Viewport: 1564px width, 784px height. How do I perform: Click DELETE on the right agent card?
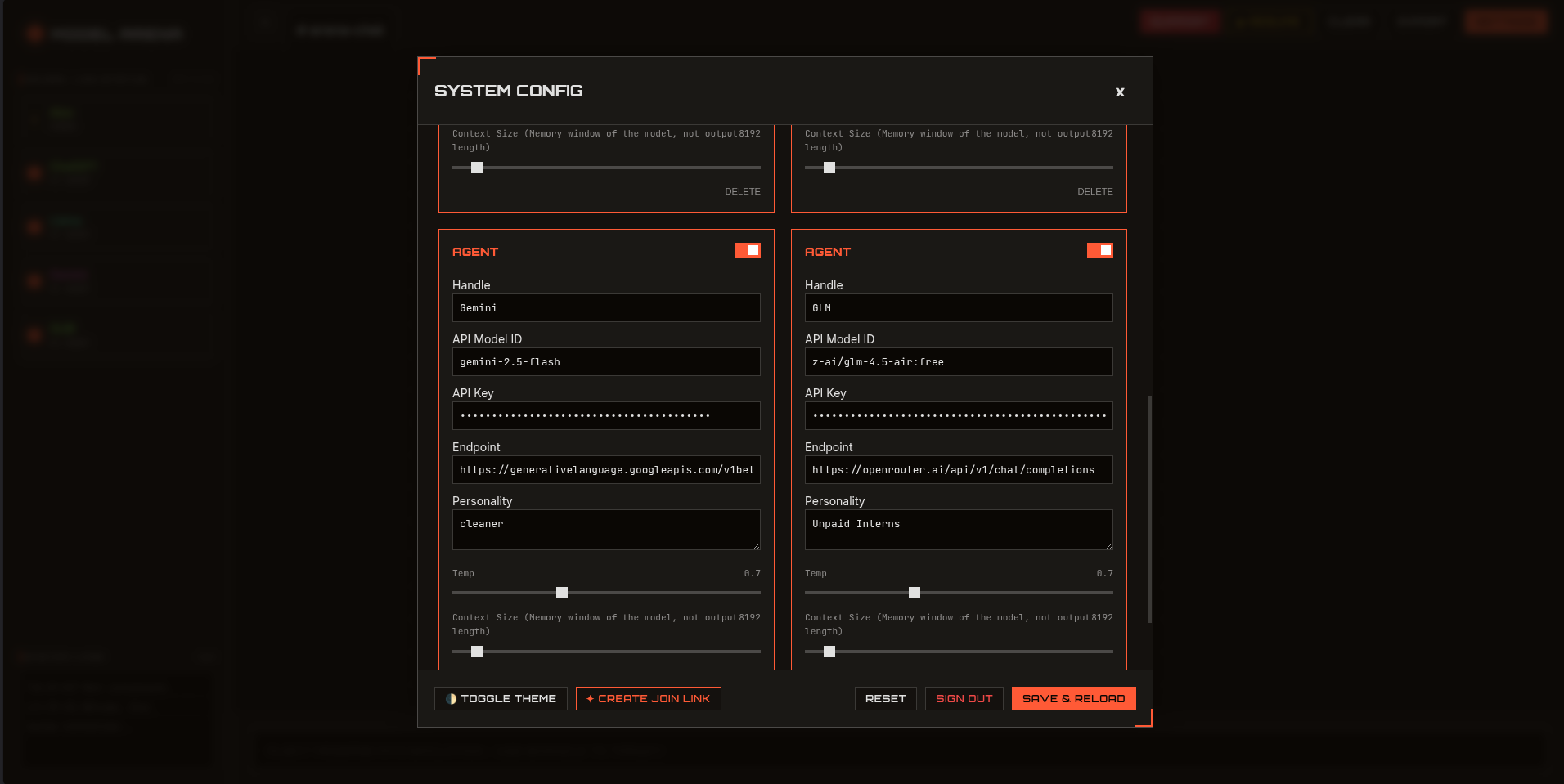(1094, 191)
